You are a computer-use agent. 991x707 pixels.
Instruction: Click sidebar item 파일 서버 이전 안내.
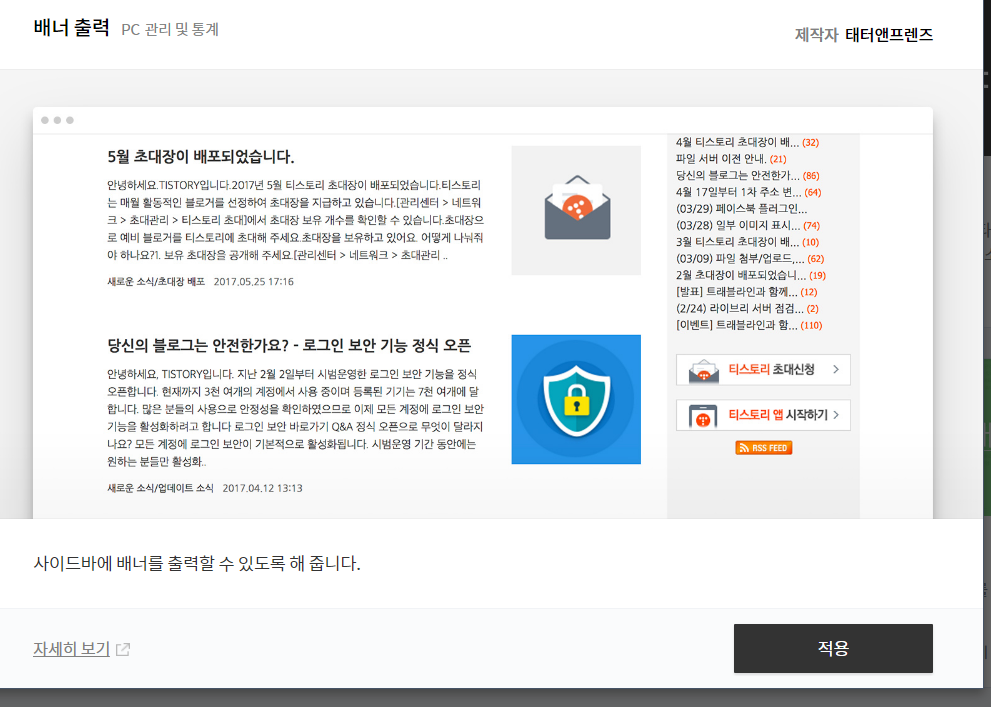pos(721,159)
